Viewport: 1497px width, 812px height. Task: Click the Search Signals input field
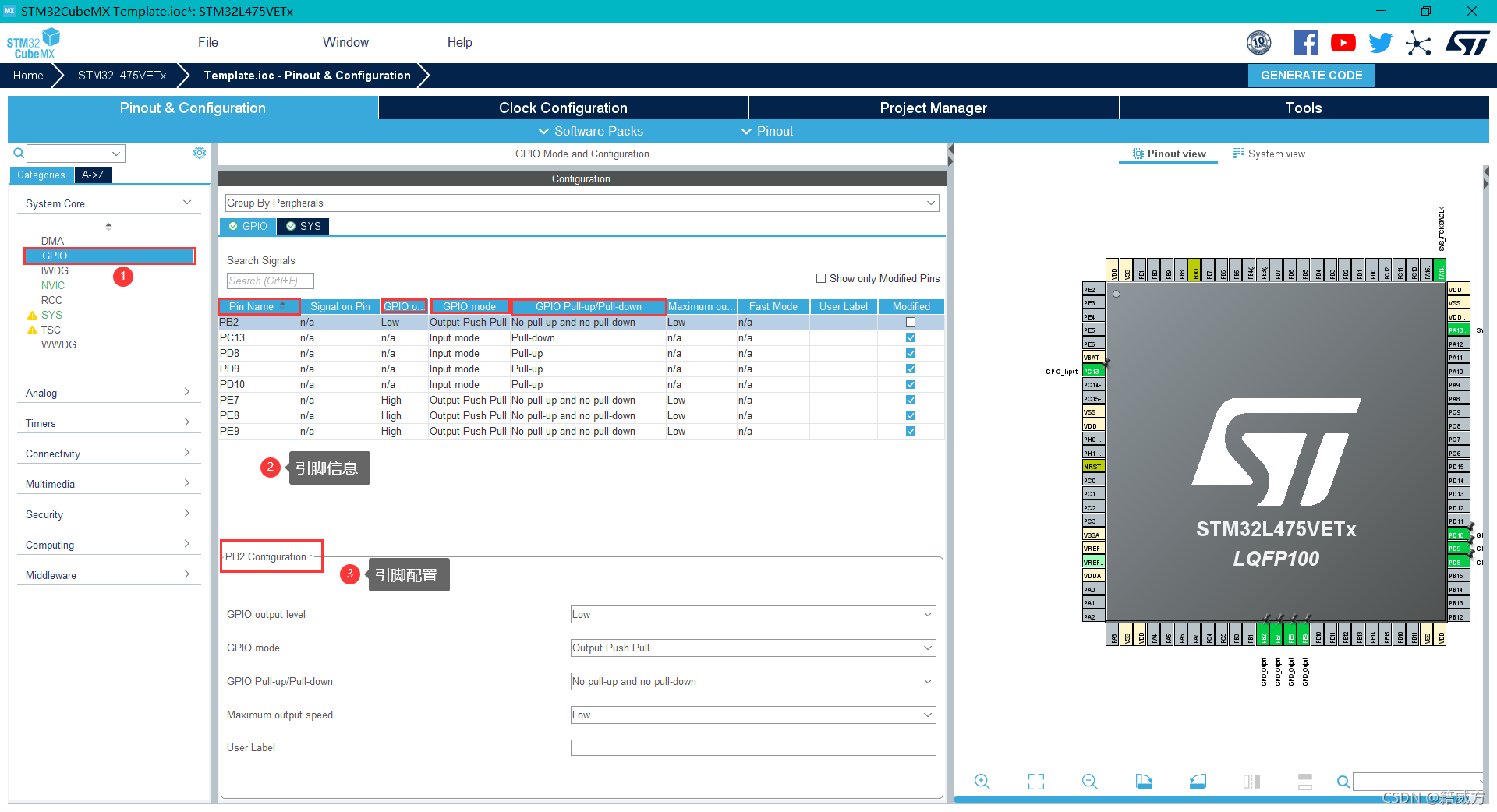point(271,281)
